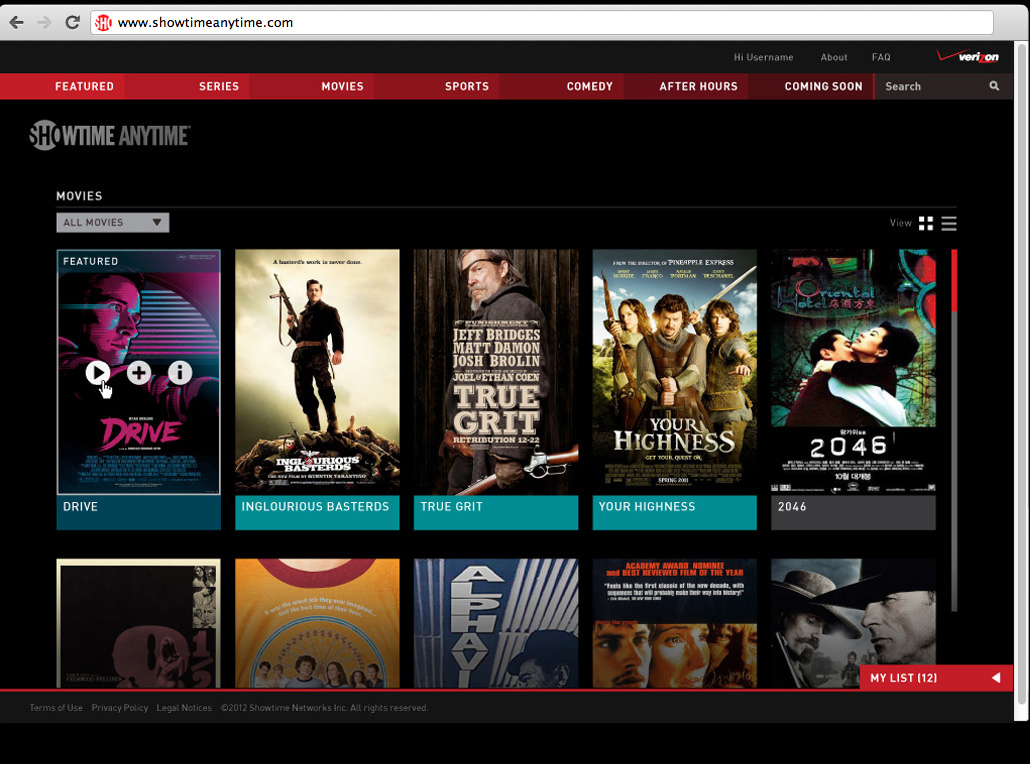Viewport: 1030px width, 764px height.
Task: Open the Sports tab
Action: 467,86
